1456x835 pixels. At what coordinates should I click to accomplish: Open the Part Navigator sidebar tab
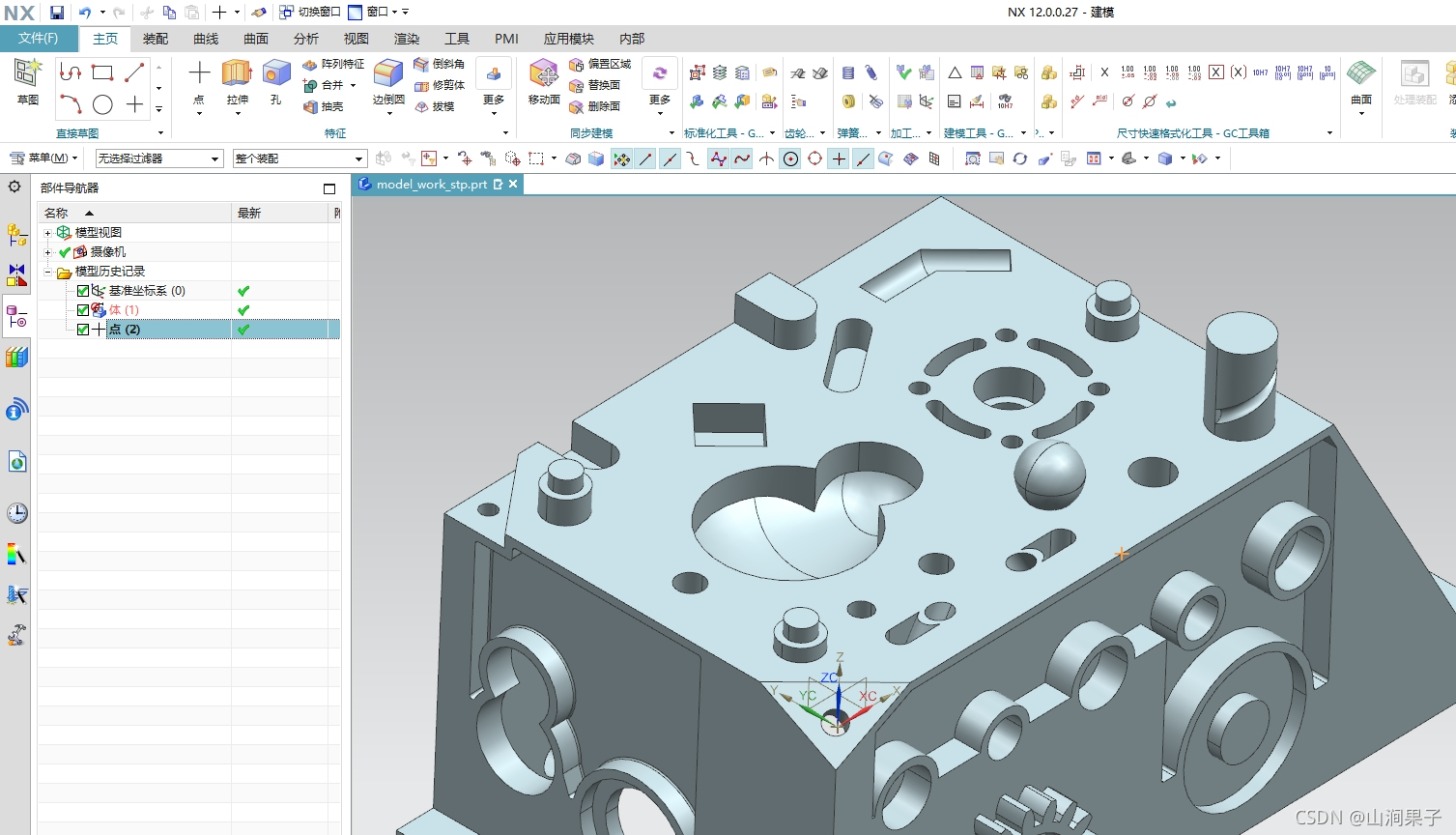[16, 317]
